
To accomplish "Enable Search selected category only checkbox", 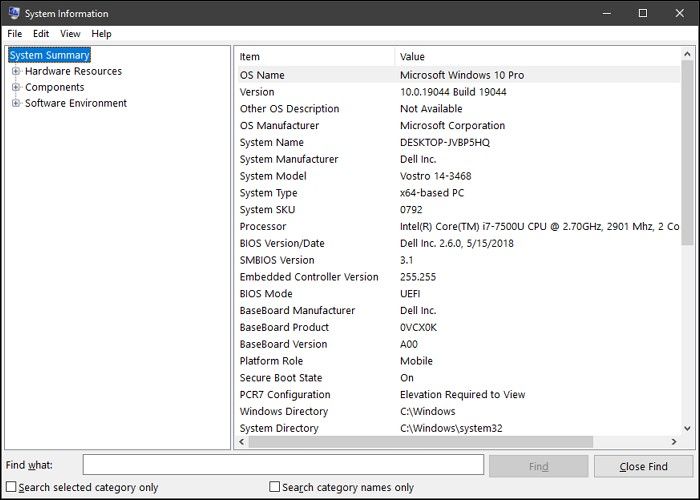I will (11, 487).
